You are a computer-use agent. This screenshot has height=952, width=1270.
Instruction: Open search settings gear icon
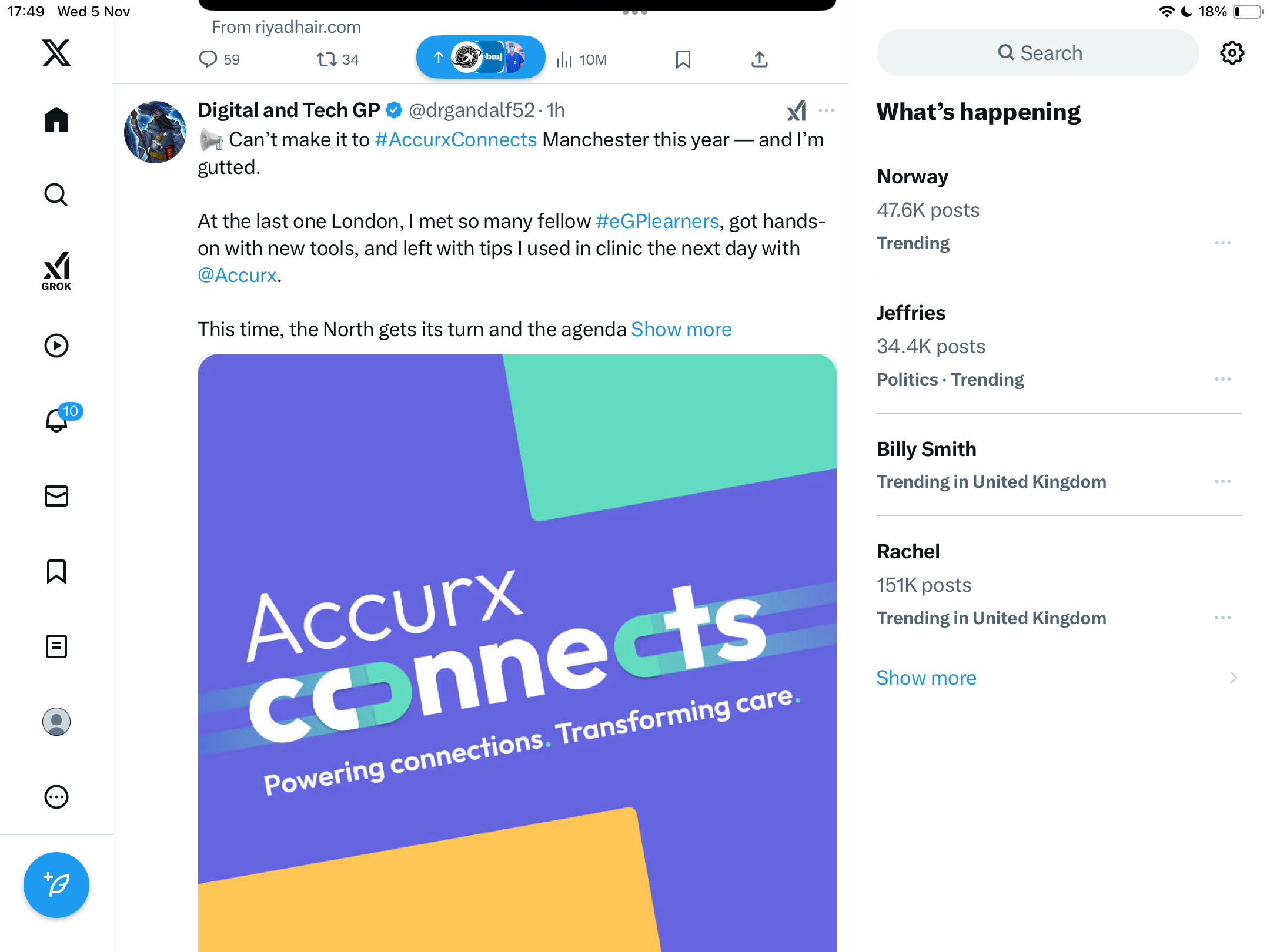click(x=1232, y=53)
